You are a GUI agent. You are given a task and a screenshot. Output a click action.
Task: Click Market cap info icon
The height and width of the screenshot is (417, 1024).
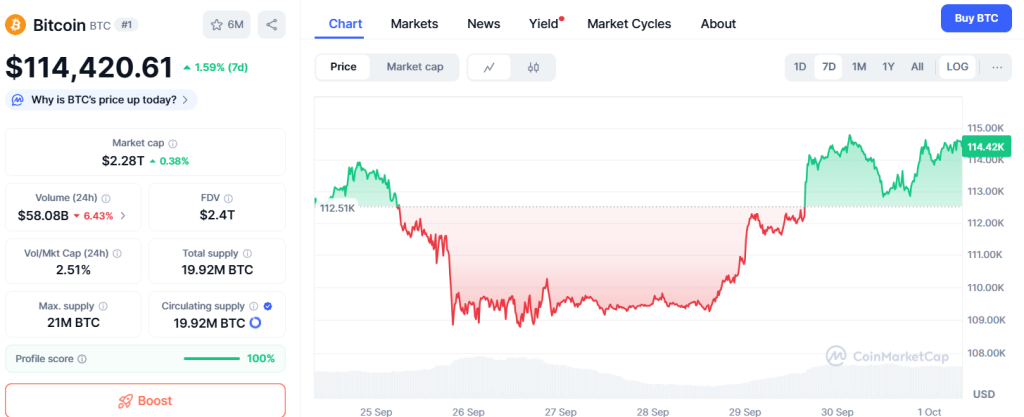point(173,144)
